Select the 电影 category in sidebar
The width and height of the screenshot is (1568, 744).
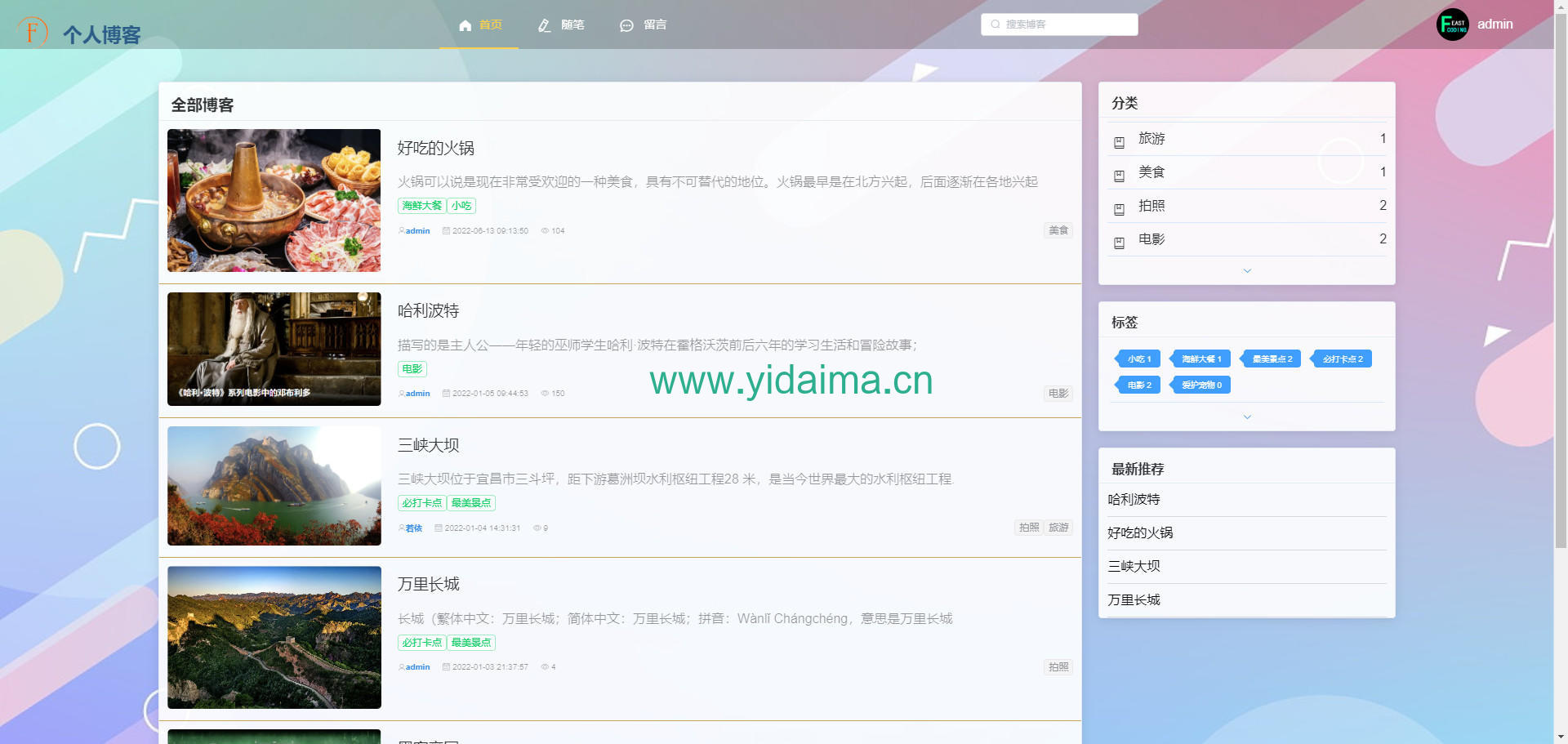click(1247, 239)
